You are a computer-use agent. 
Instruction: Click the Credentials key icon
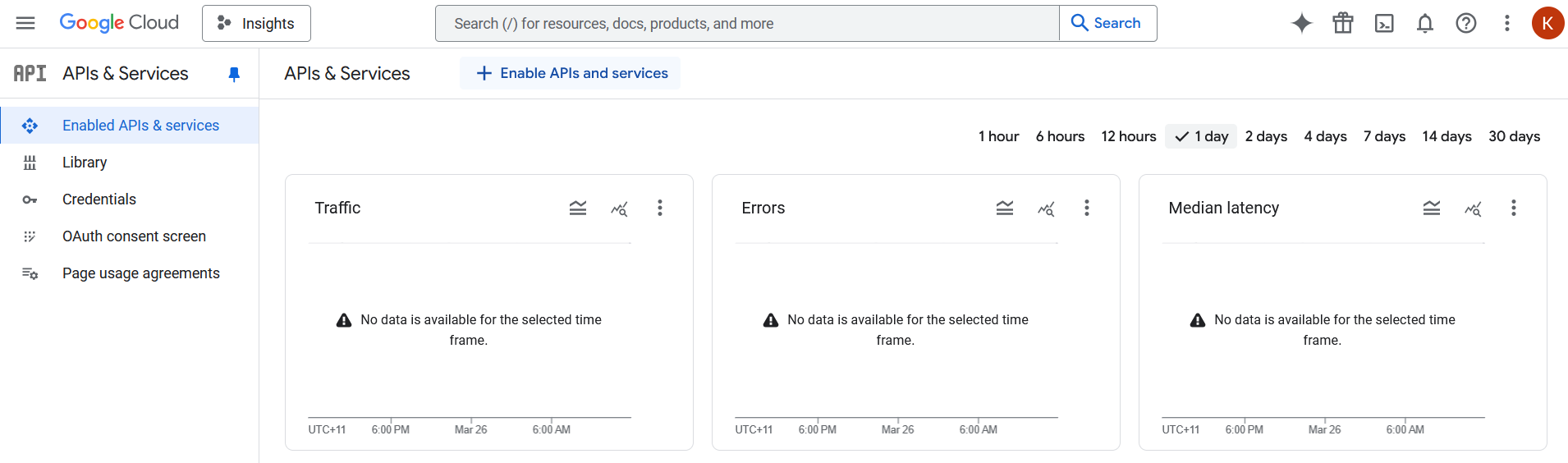30,199
